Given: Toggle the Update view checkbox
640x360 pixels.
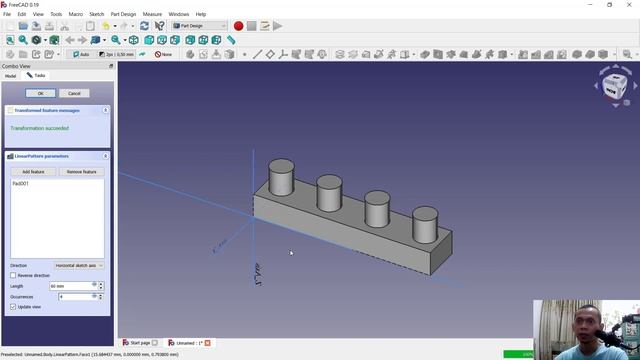Looking at the screenshot, I should (x=13, y=307).
